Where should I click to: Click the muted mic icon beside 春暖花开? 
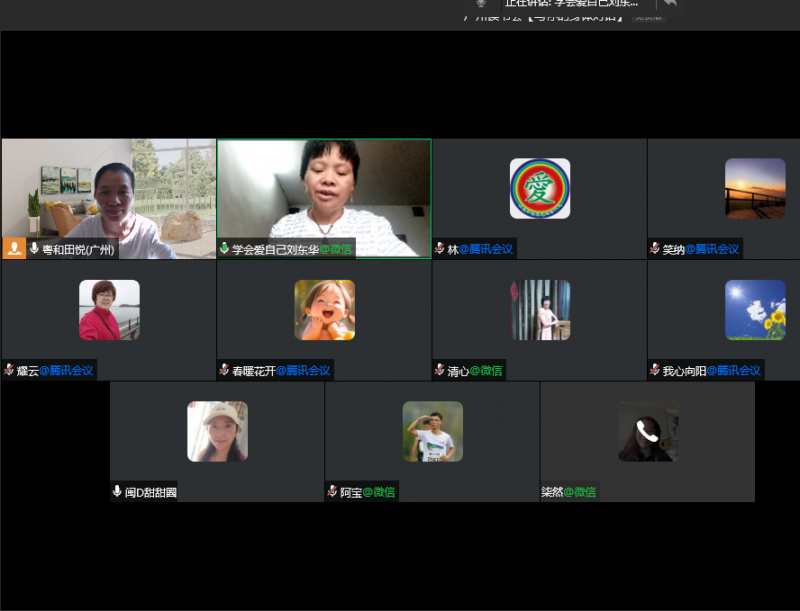pyautogui.click(x=224, y=370)
